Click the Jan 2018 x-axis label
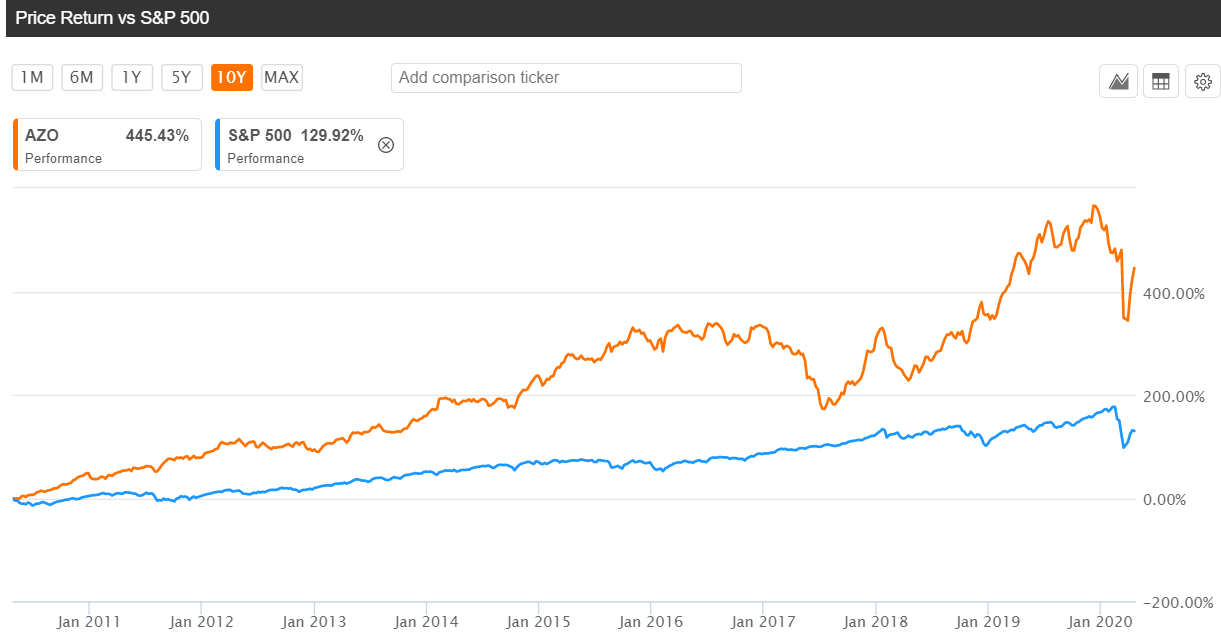 point(875,621)
